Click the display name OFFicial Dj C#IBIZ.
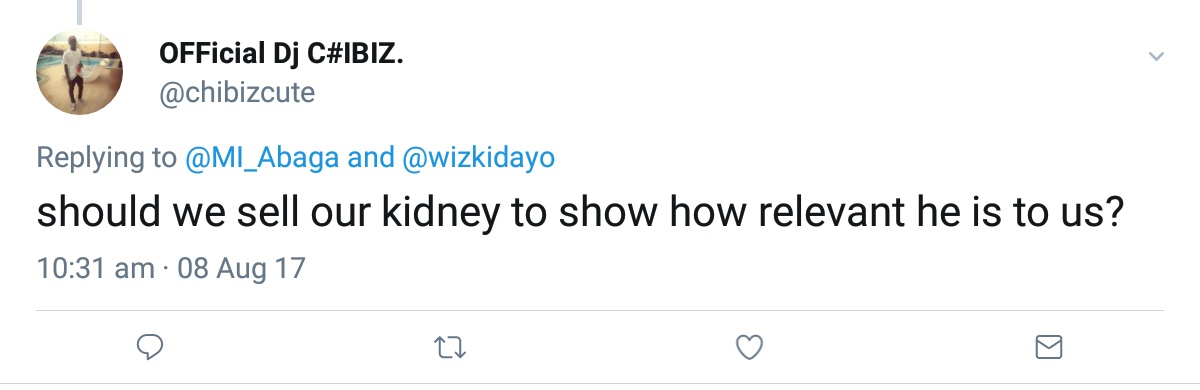This screenshot has width=1200, height=390. click(x=281, y=56)
